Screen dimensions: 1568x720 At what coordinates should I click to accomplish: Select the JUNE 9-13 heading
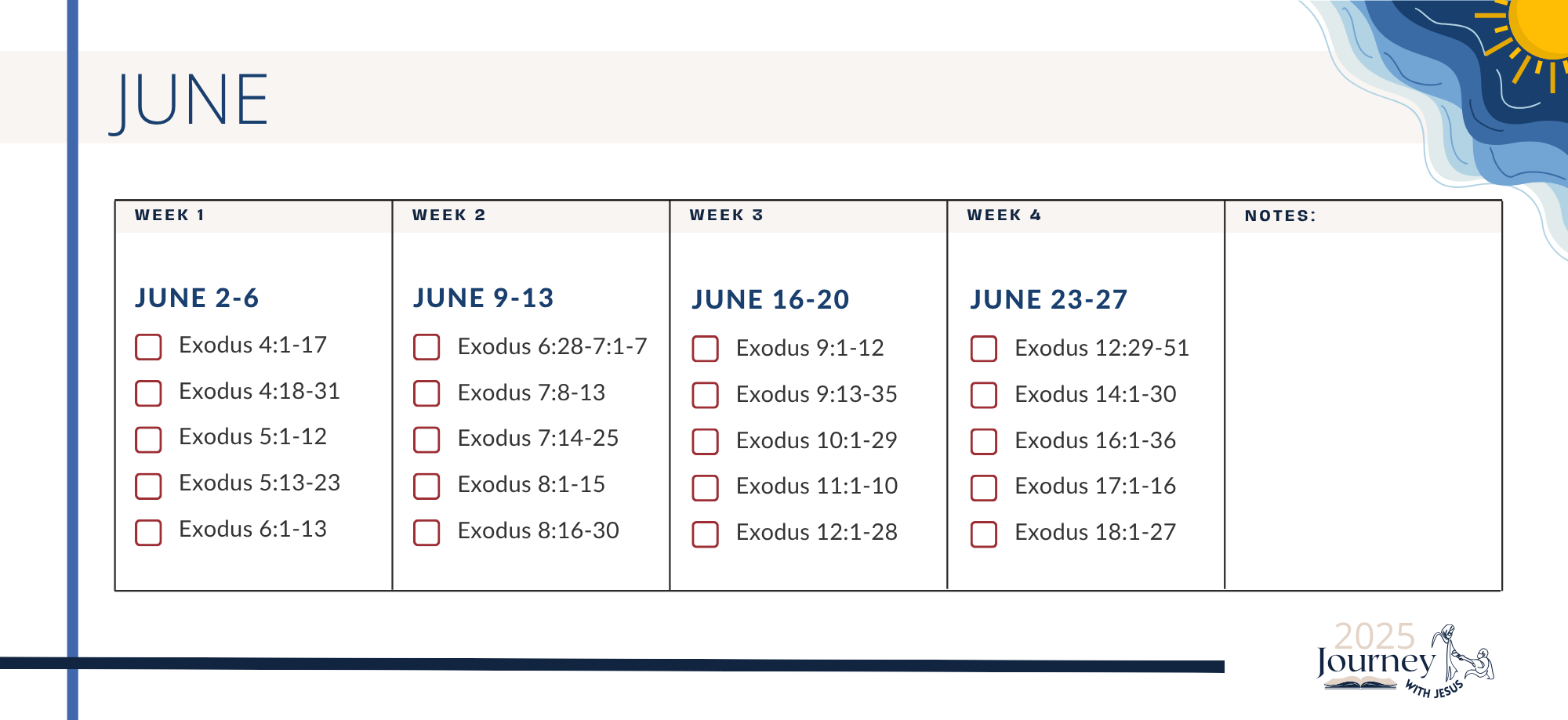483,298
